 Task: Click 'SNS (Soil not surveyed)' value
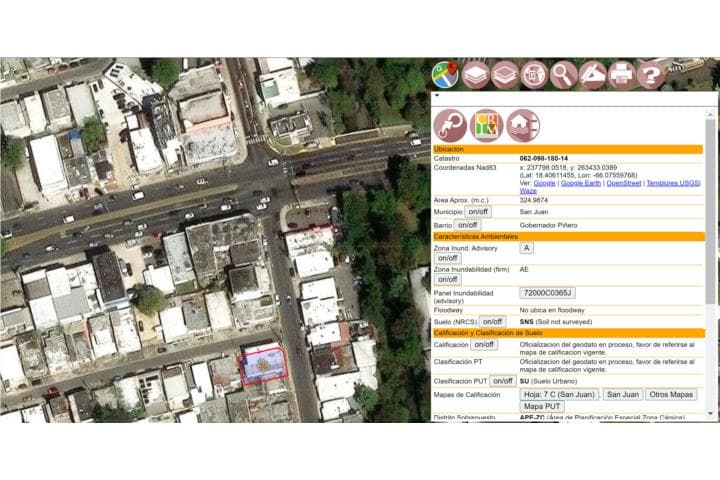[556, 322]
